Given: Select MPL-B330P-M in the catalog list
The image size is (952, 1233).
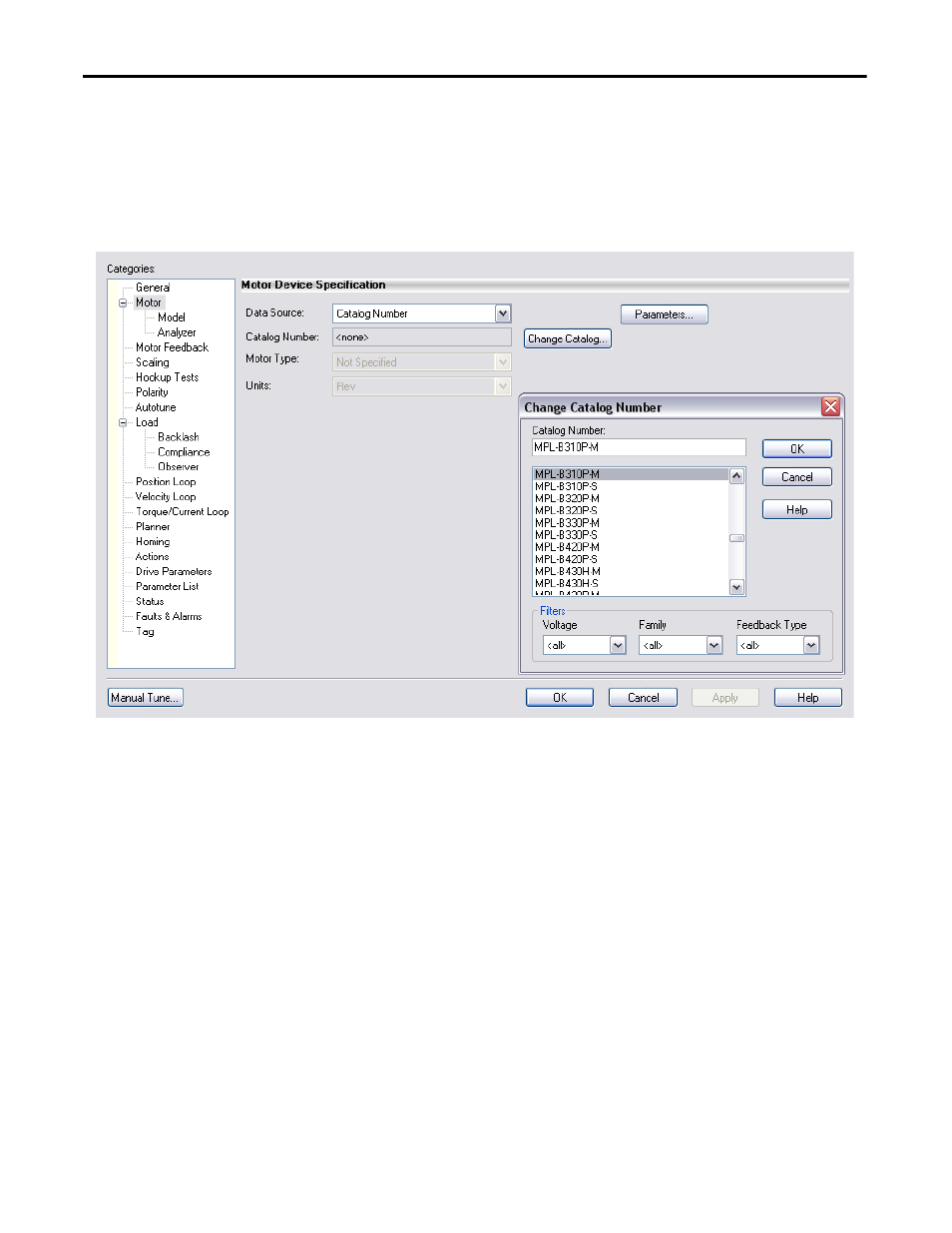Looking at the screenshot, I should tap(631, 523).
